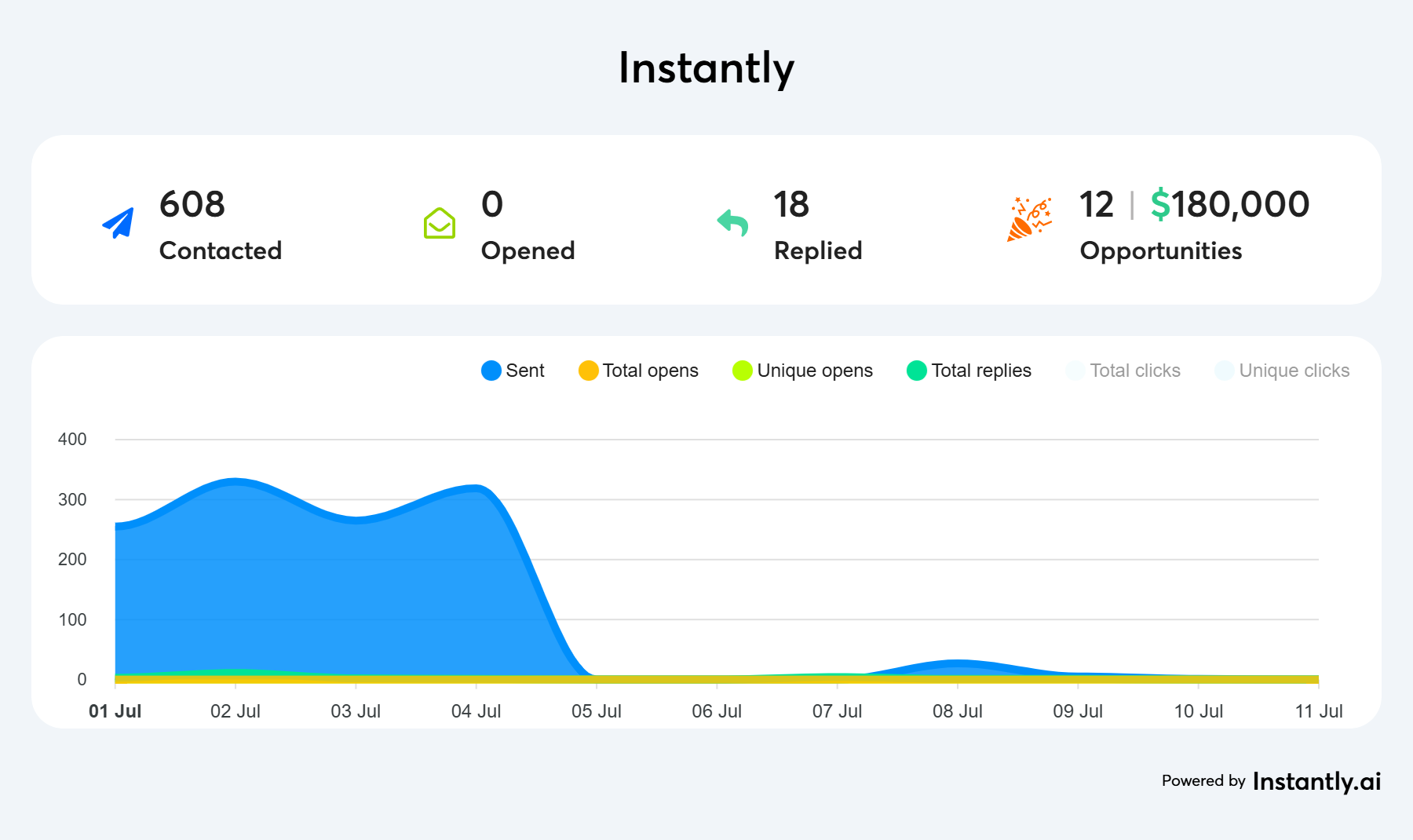Click the 608 Contacted count

pos(192,204)
